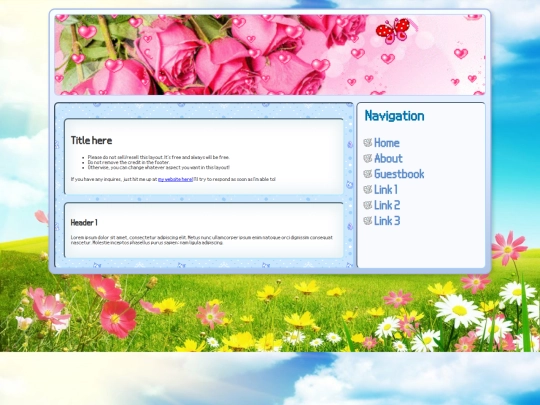This screenshot has width=540, height=405.
Task: Click the rose bullet icon beside Link 1
Action: pos(368,189)
